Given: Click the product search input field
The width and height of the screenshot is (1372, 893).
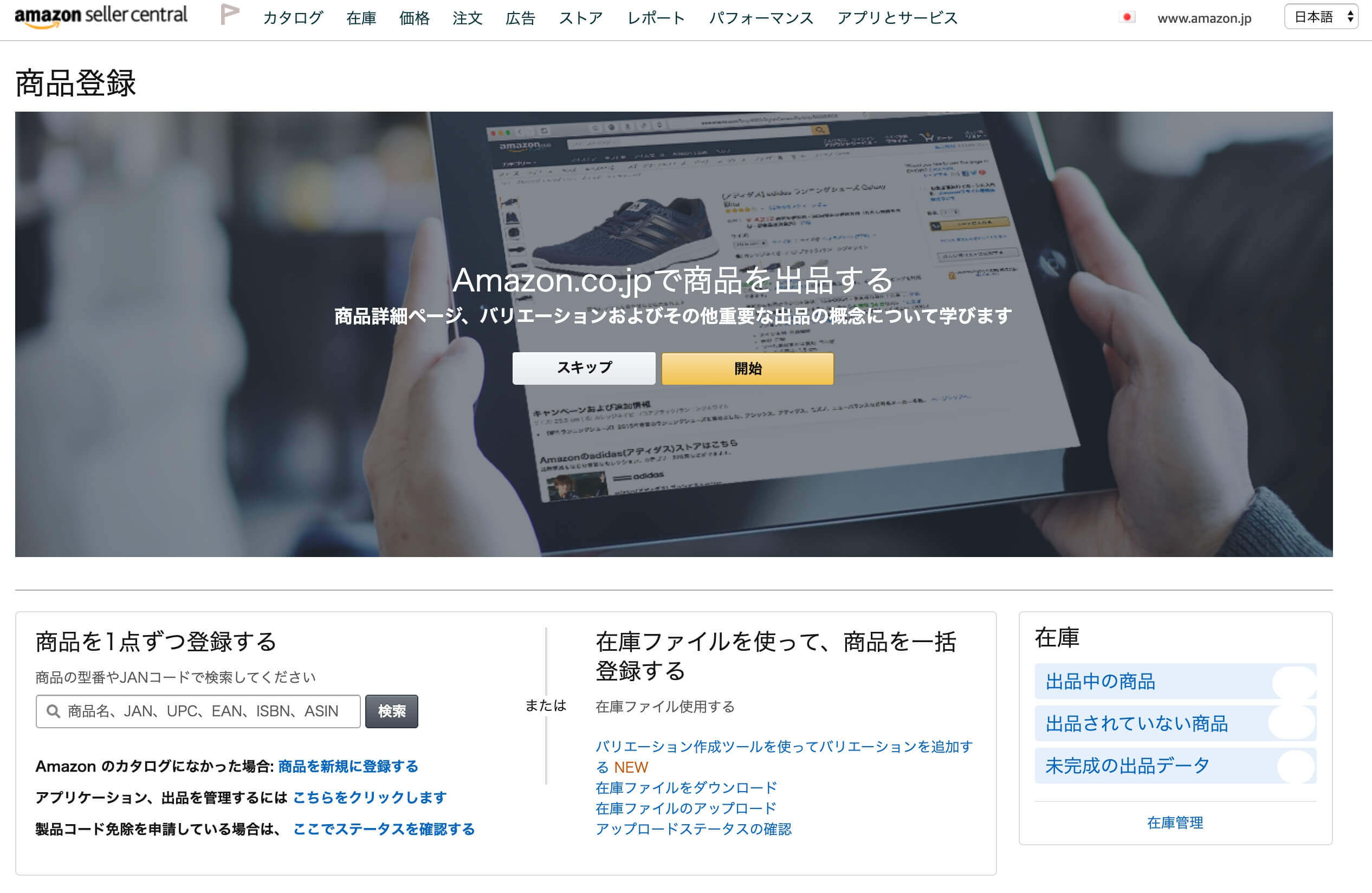Looking at the screenshot, I should [198, 711].
